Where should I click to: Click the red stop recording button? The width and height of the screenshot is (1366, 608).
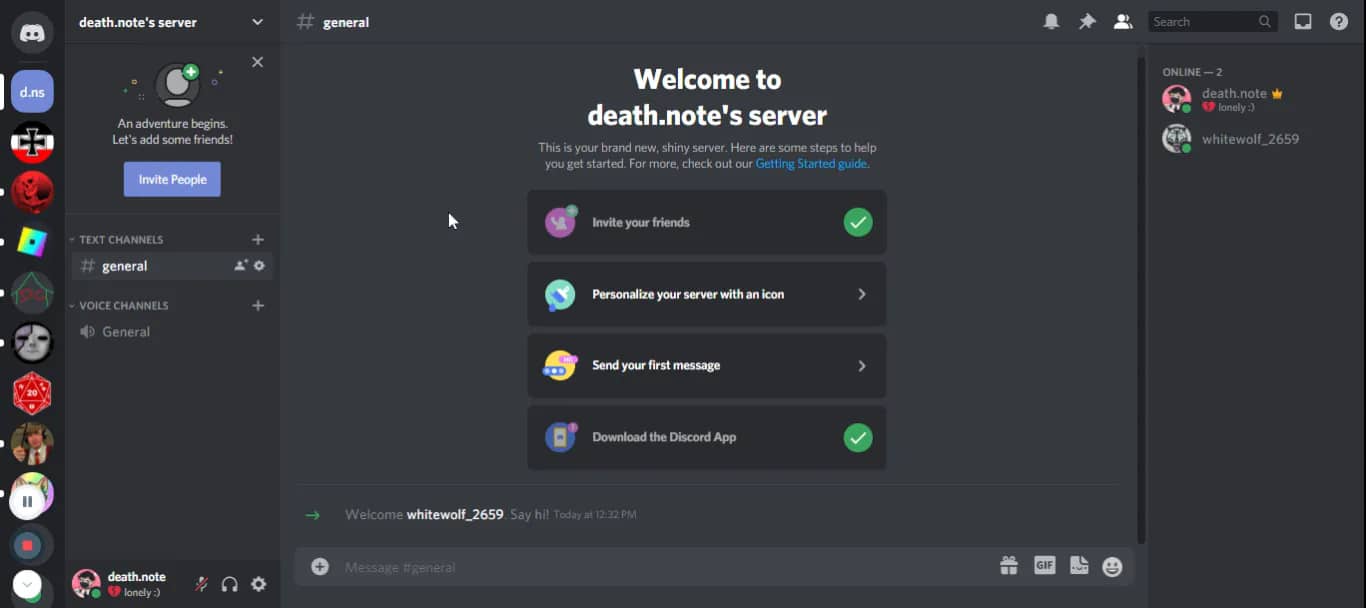pyautogui.click(x=27, y=545)
